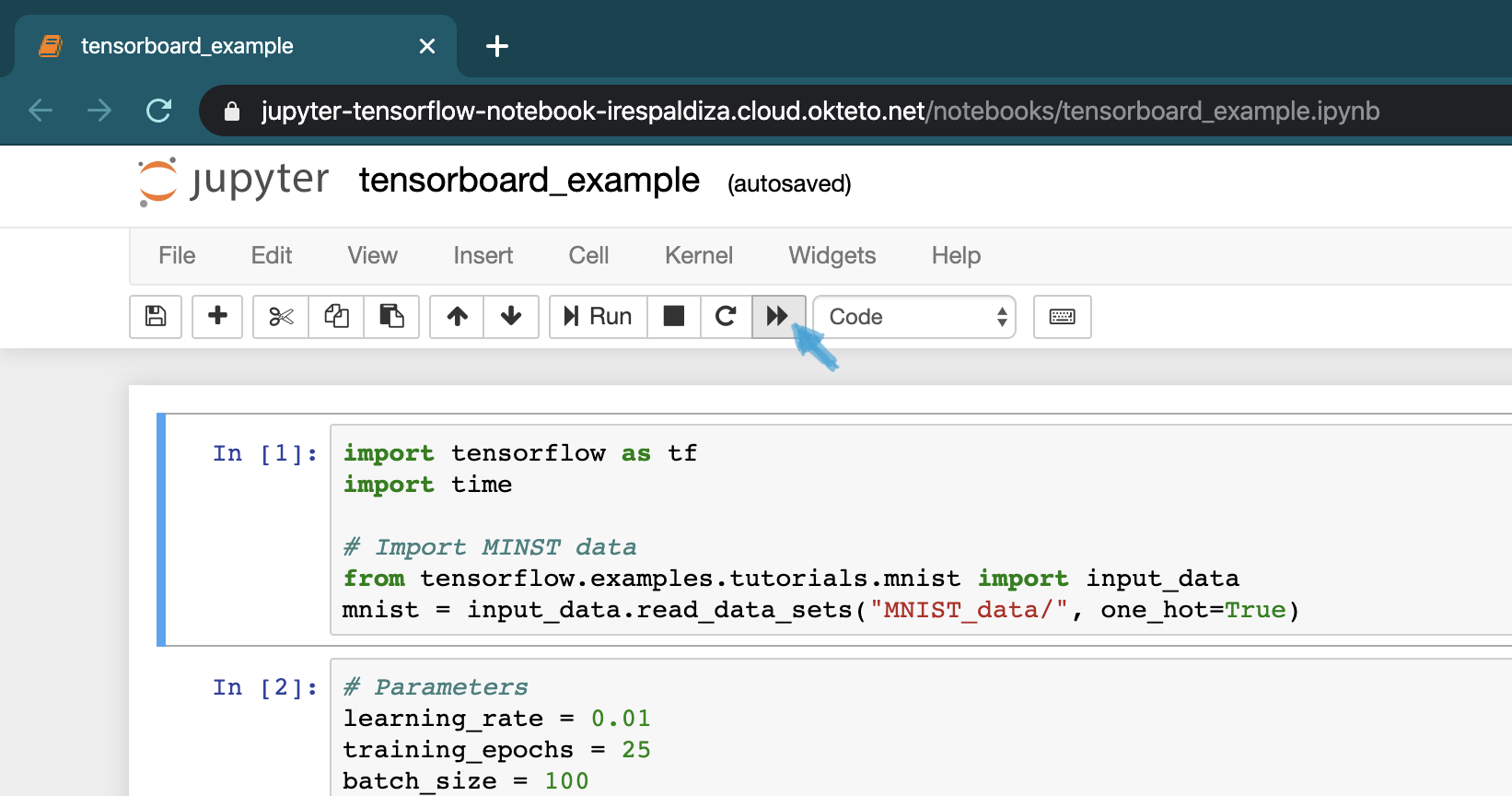Move the selected cell up
Viewport: 1512px width, 796px height.
click(458, 317)
